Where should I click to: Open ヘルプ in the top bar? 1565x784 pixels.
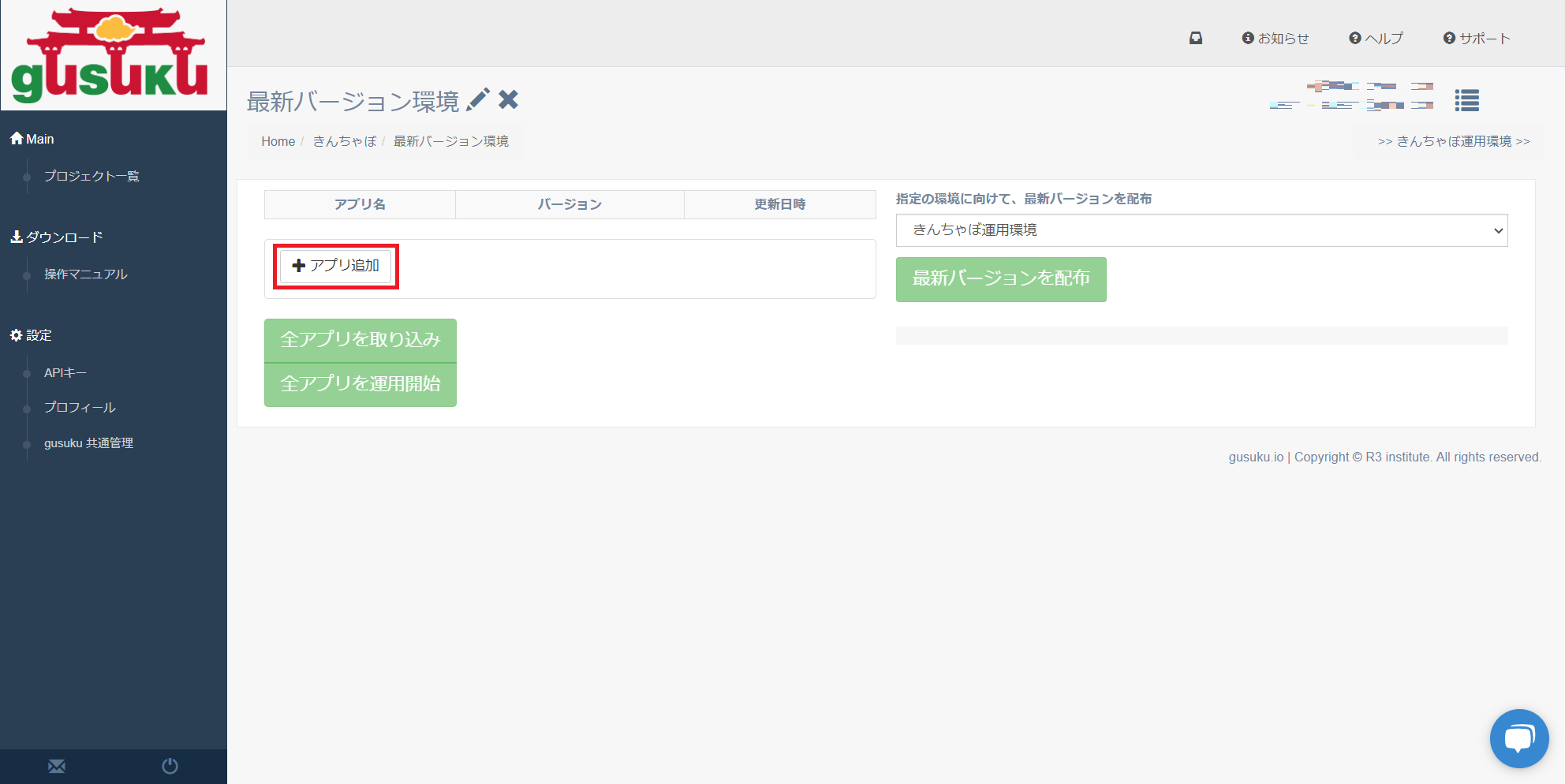coord(1376,38)
